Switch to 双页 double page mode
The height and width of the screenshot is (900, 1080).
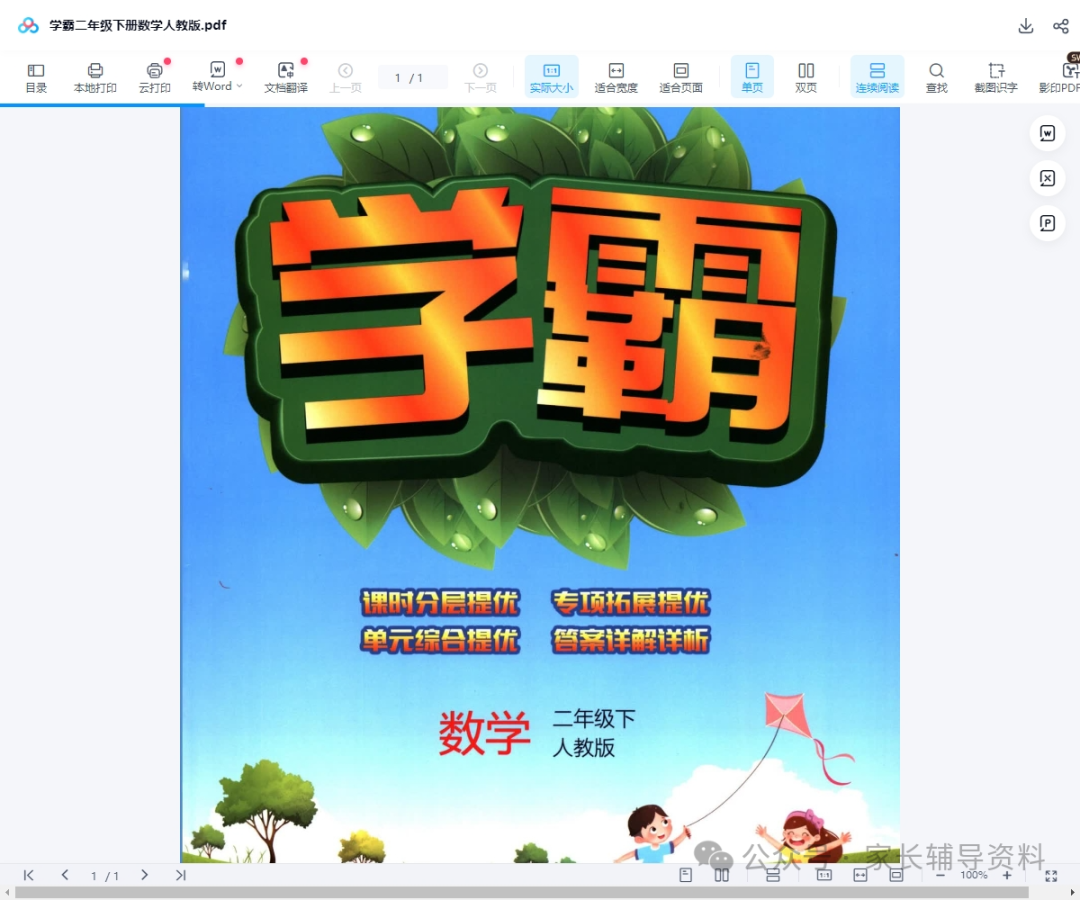(806, 78)
